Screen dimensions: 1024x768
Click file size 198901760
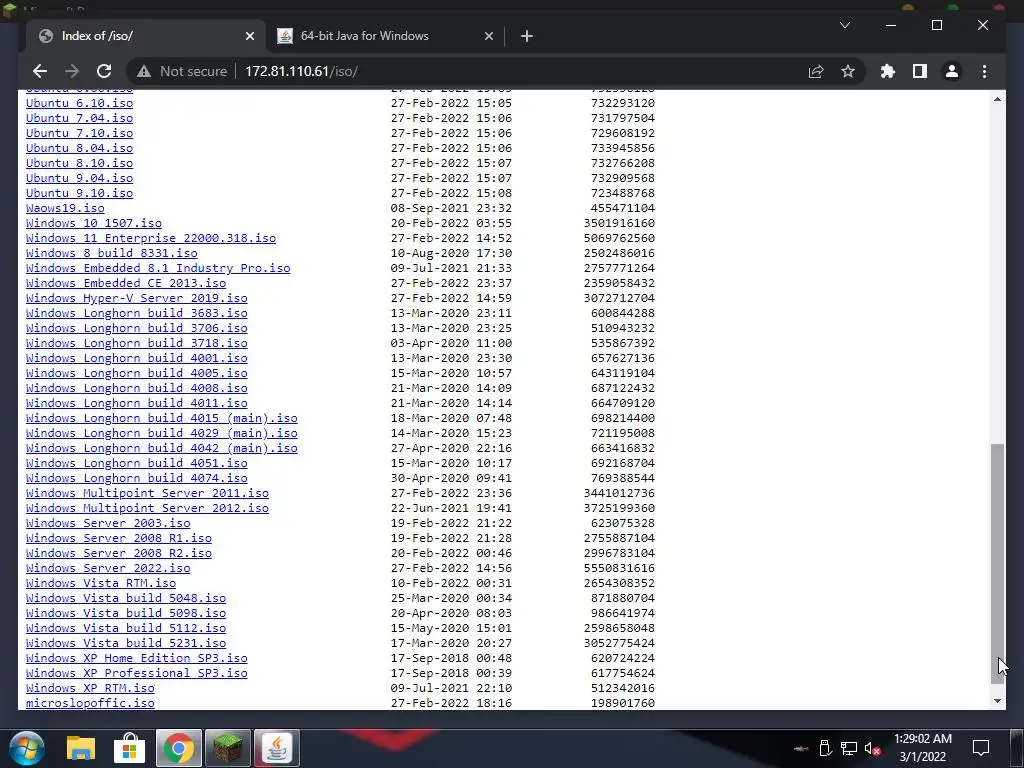point(623,704)
